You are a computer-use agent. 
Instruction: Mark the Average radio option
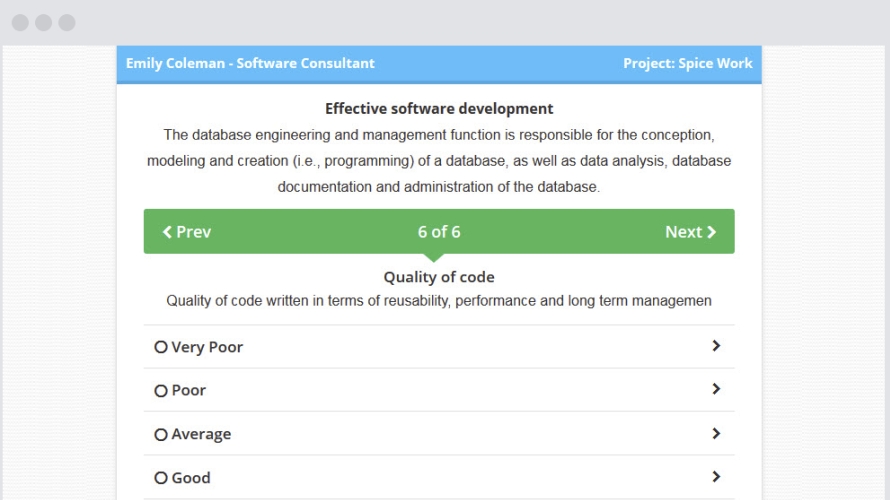(x=161, y=435)
